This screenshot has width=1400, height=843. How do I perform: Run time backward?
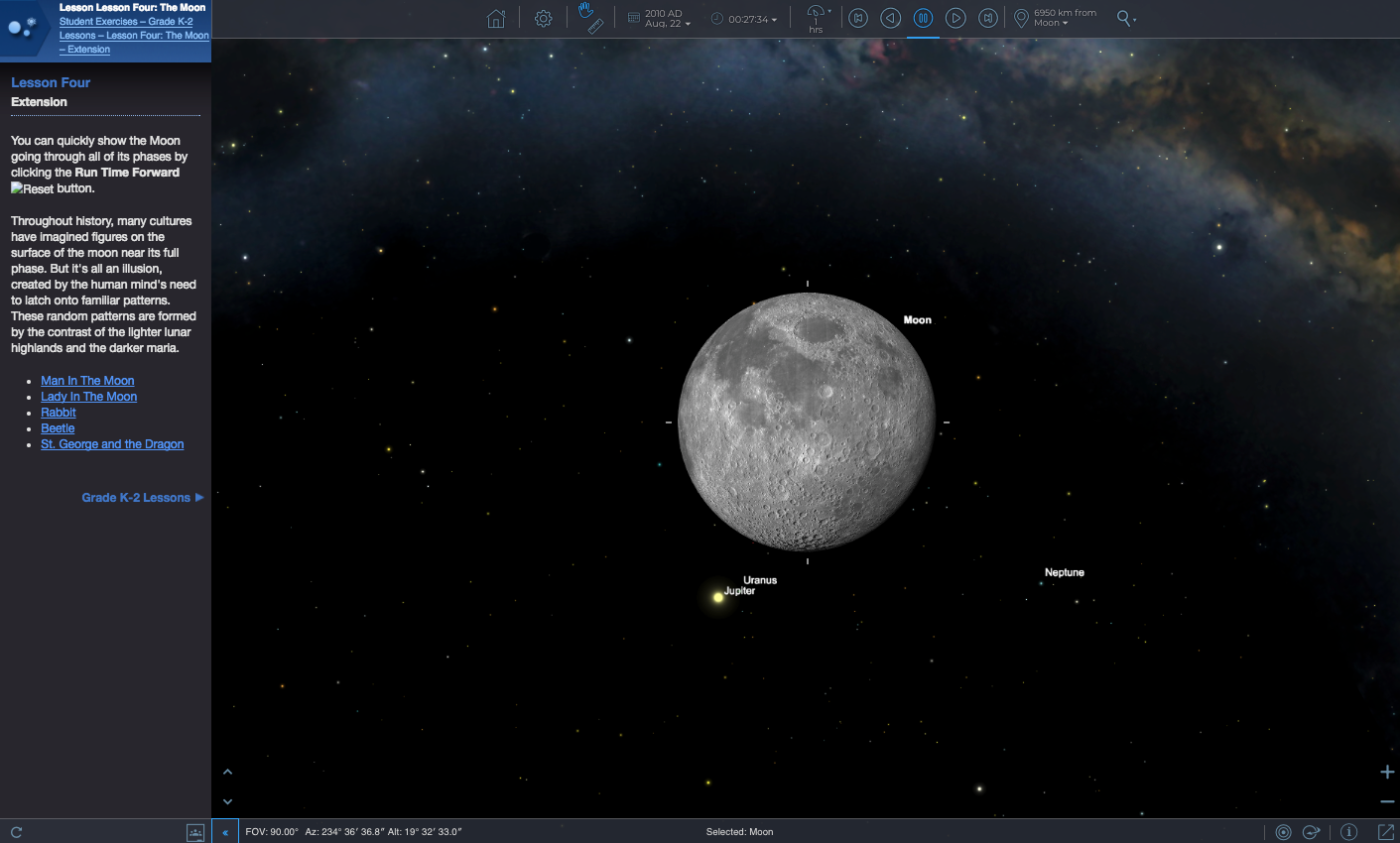(891, 18)
